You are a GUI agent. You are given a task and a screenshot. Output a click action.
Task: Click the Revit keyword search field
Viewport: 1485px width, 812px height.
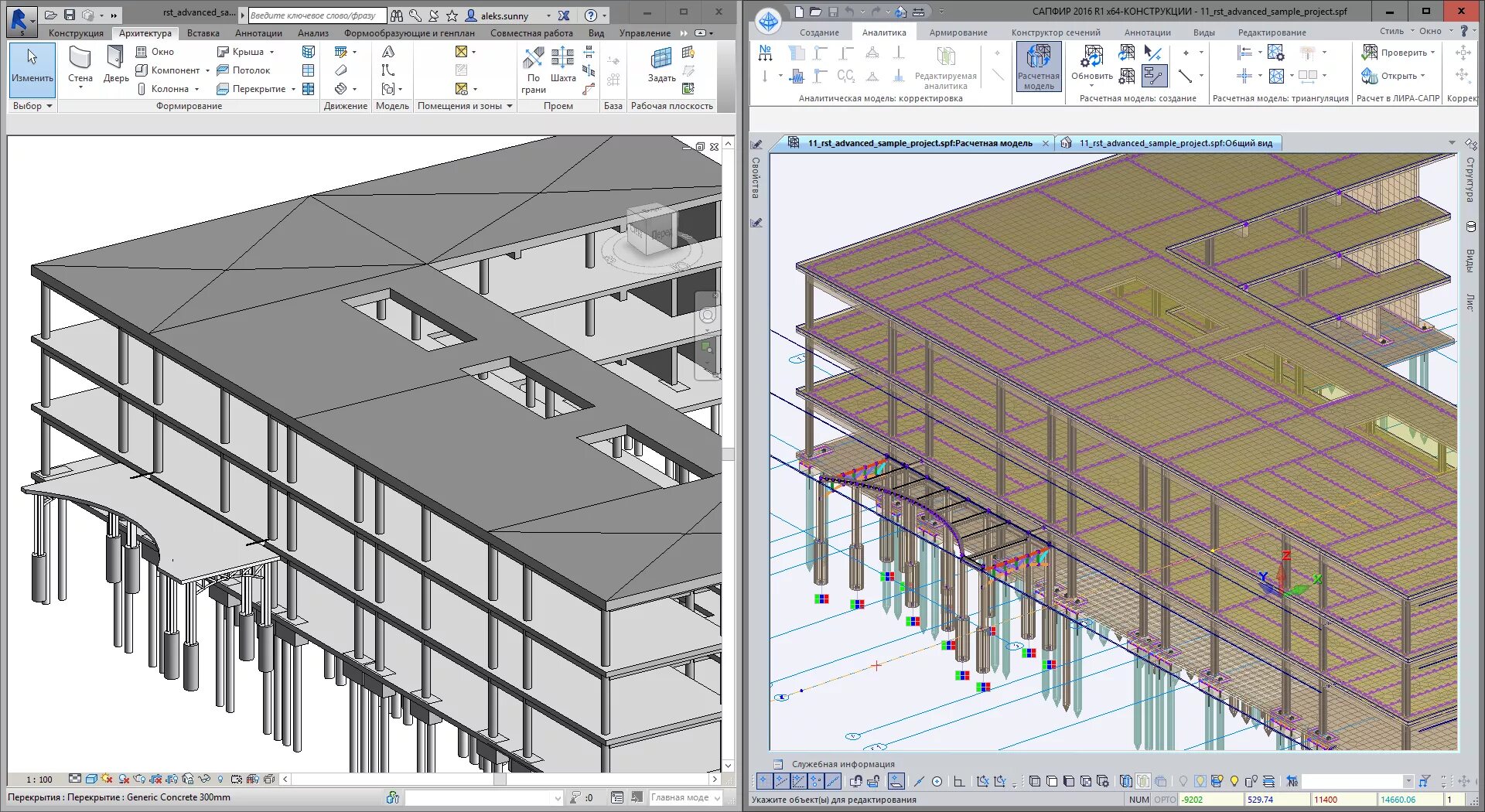tap(316, 15)
